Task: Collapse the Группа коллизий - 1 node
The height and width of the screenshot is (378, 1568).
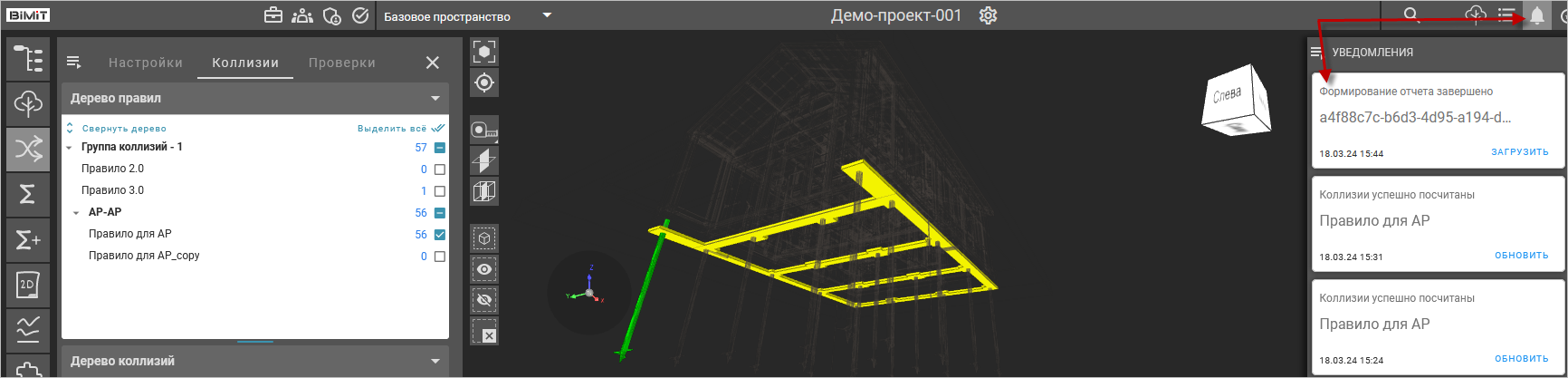Action: point(70,147)
